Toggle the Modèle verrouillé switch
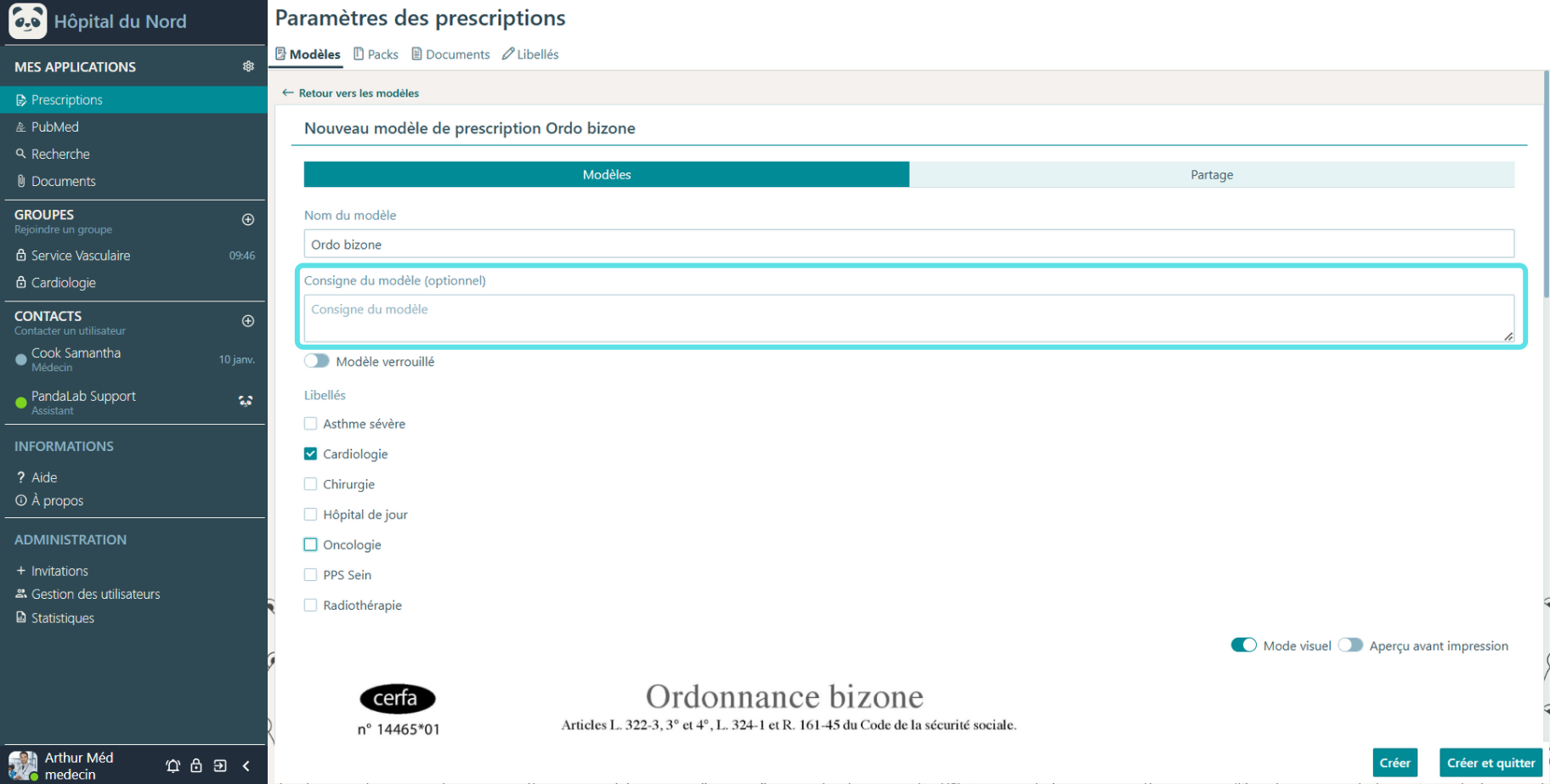 pyautogui.click(x=317, y=361)
